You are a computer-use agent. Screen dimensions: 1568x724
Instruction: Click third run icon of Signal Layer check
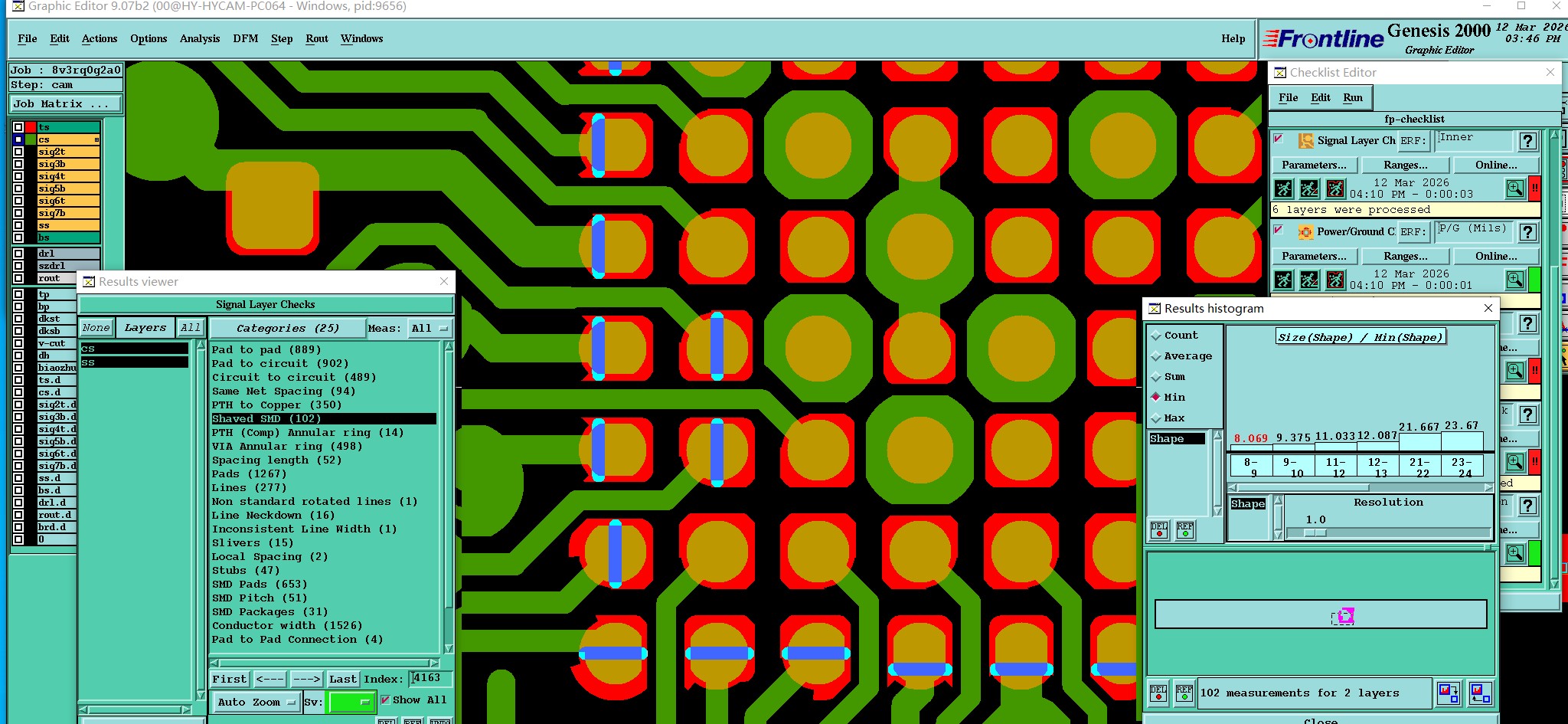pyautogui.click(x=1335, y=188)
